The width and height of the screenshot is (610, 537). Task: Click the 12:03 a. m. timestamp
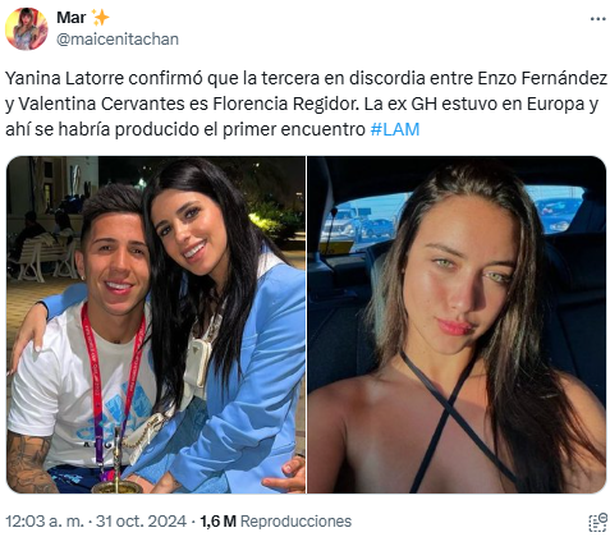point(45,521)
